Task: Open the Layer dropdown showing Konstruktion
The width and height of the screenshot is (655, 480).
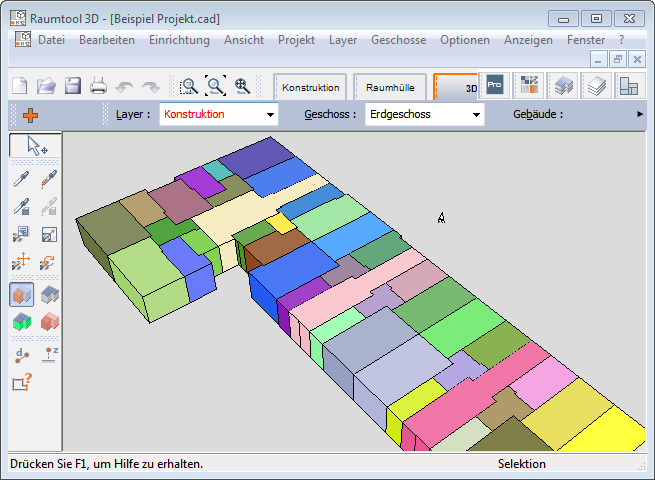Action: point(218,114)
